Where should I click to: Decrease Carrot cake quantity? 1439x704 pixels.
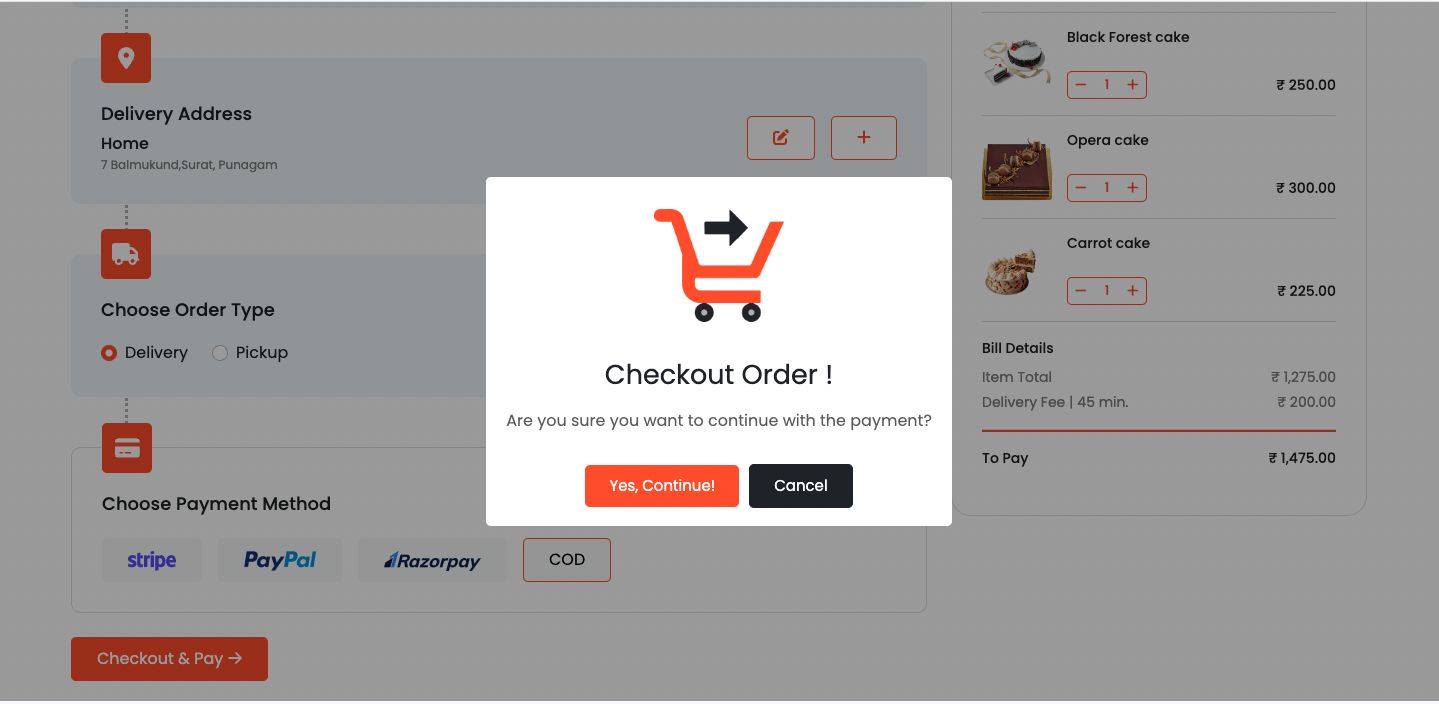[x=1080, y=291]
